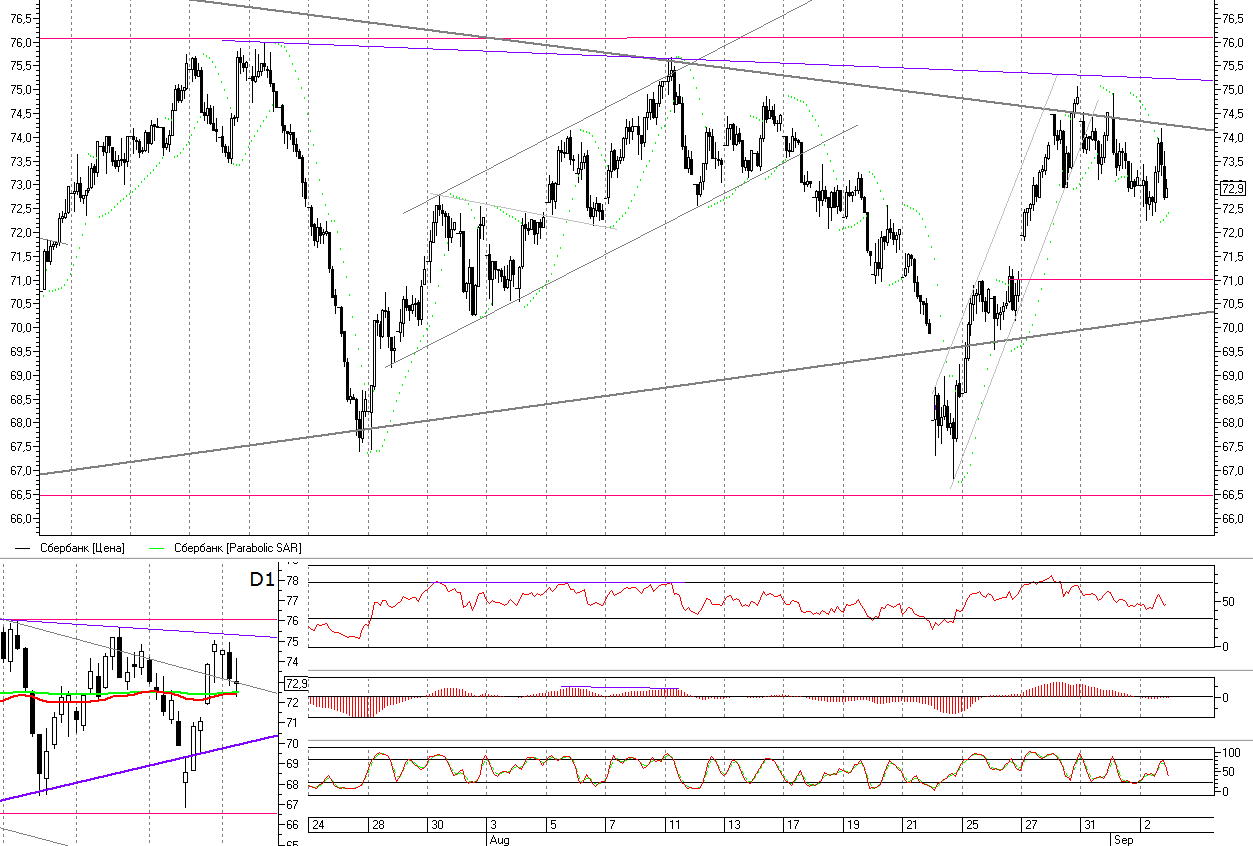Click the Sep month label on date axis
Image resolution: width=1253 pixels, height=846 pixels.
tap(1124, 840)
